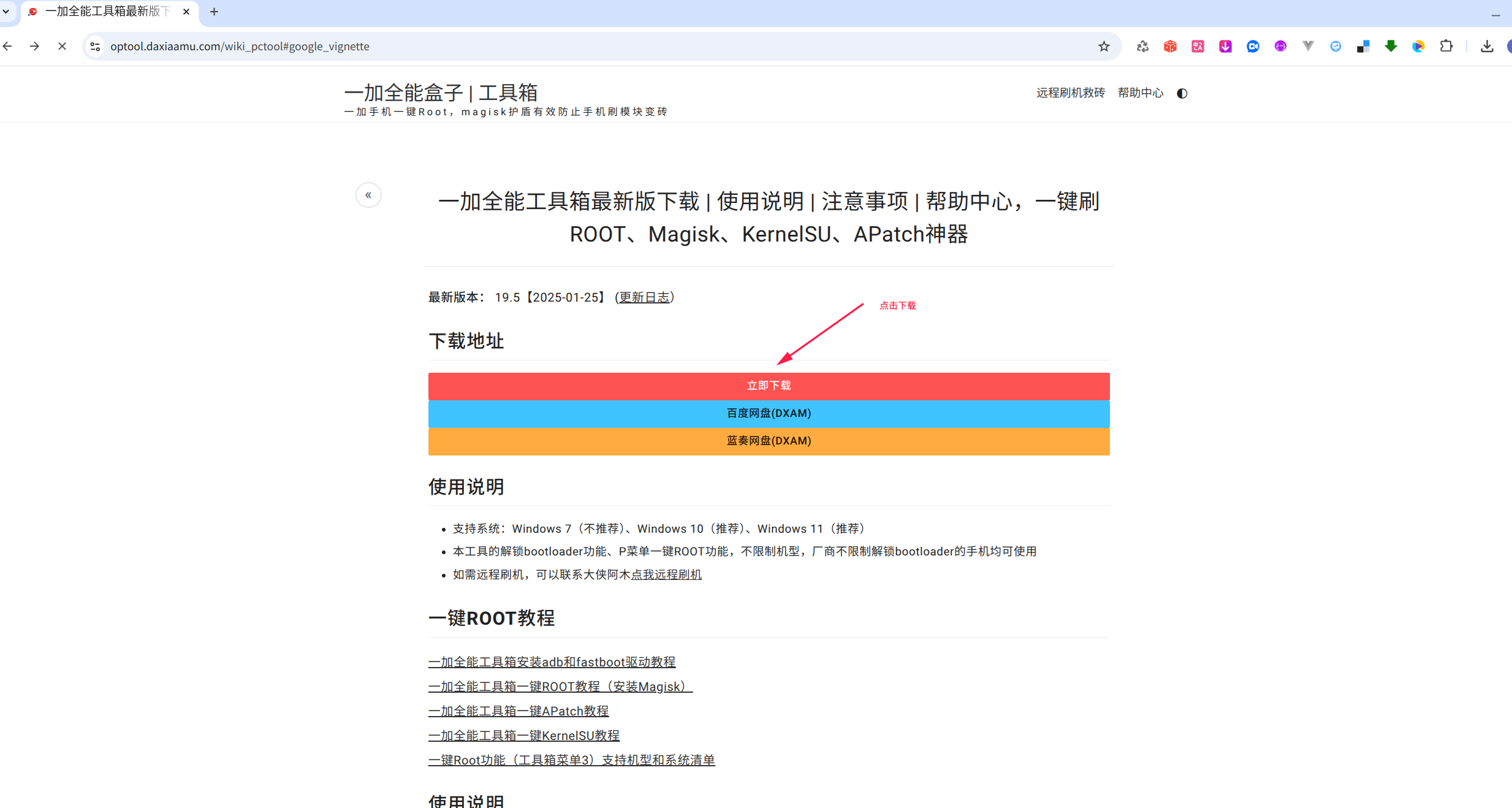Image resolution: width=1512 pixels, height=808 pixels.
Task: Open the magenta download-arrow extension
Action: (1225, 47)
